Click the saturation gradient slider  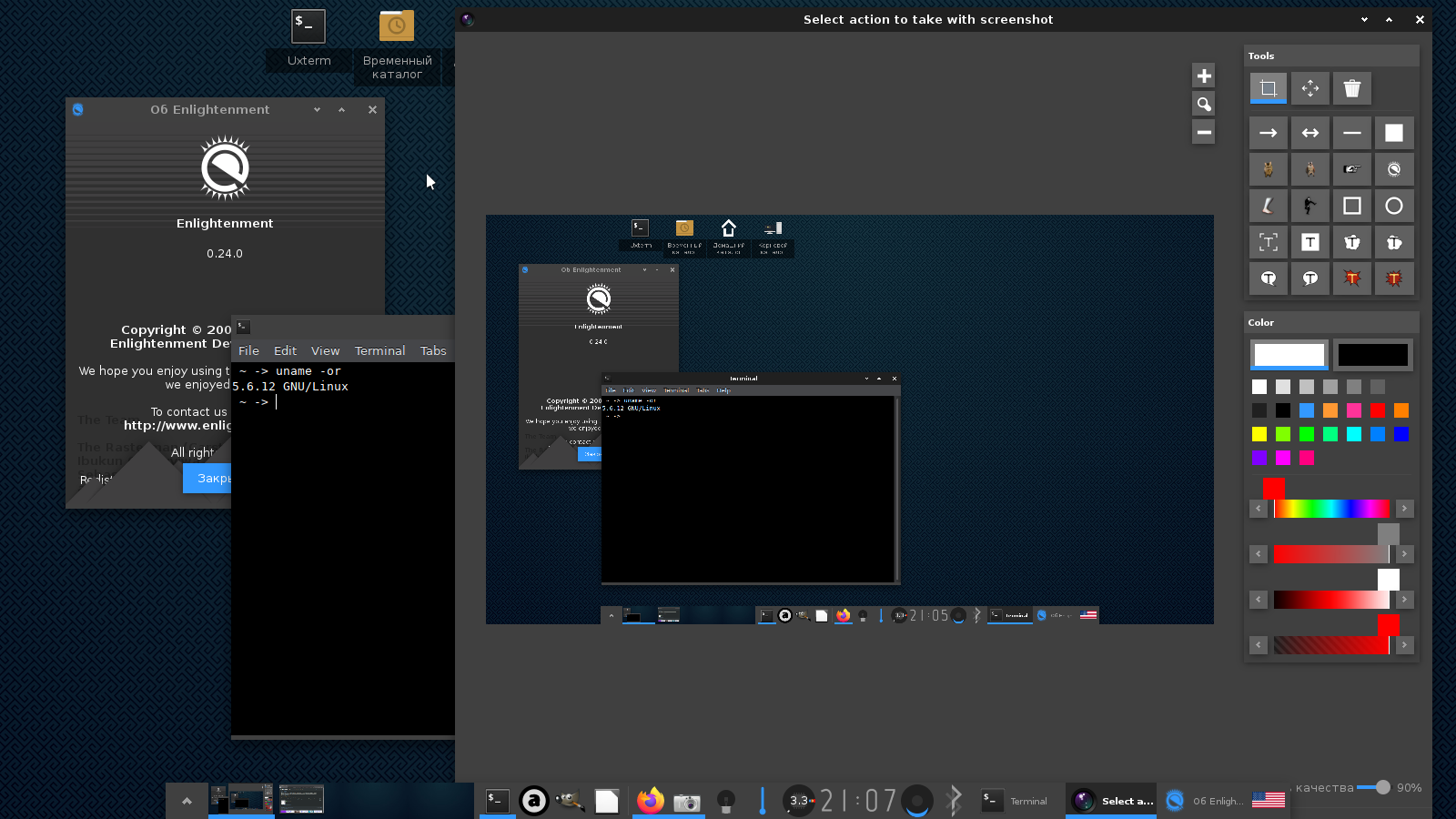[x=1331, y=554]
